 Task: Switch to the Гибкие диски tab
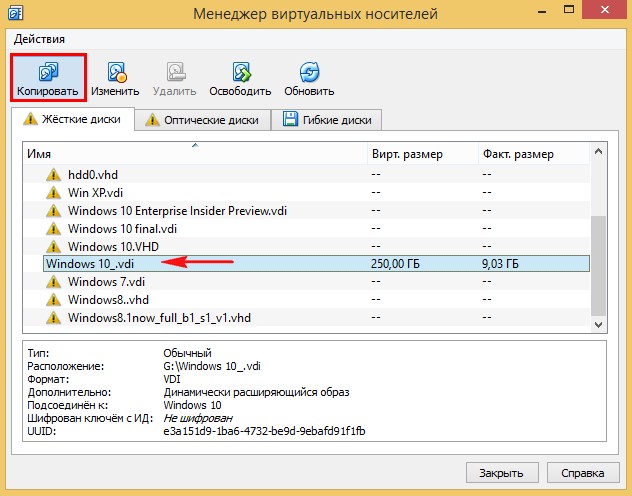point(326,120)
